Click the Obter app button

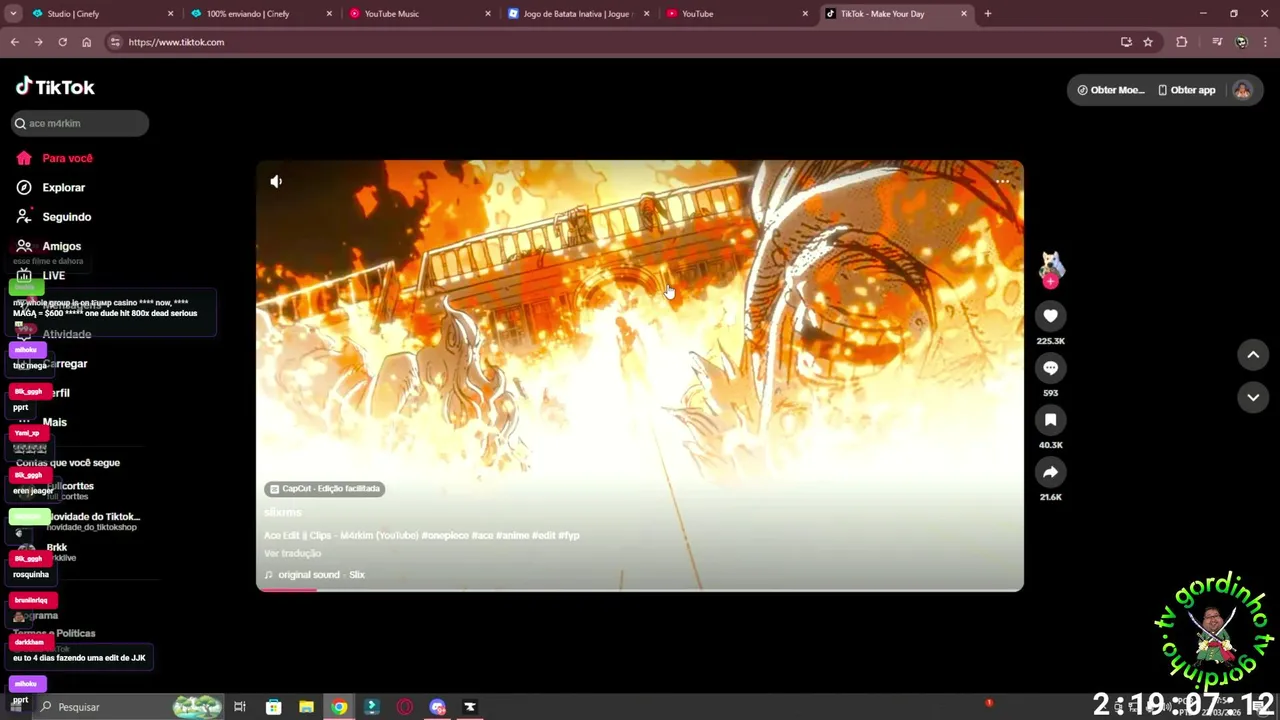[x=1186, y=90]
